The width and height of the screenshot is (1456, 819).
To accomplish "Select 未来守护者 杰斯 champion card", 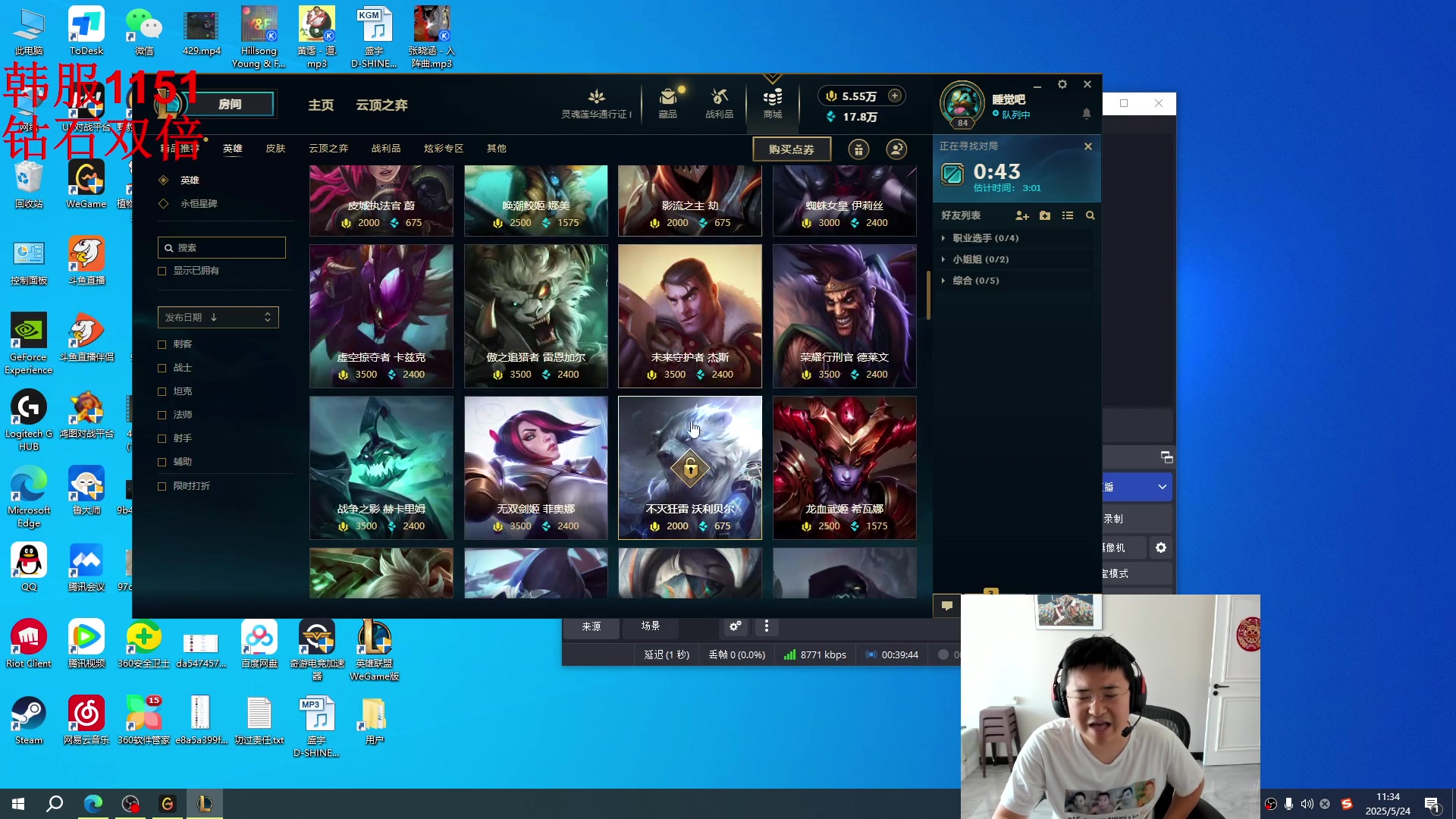I will tap(690, 315).
